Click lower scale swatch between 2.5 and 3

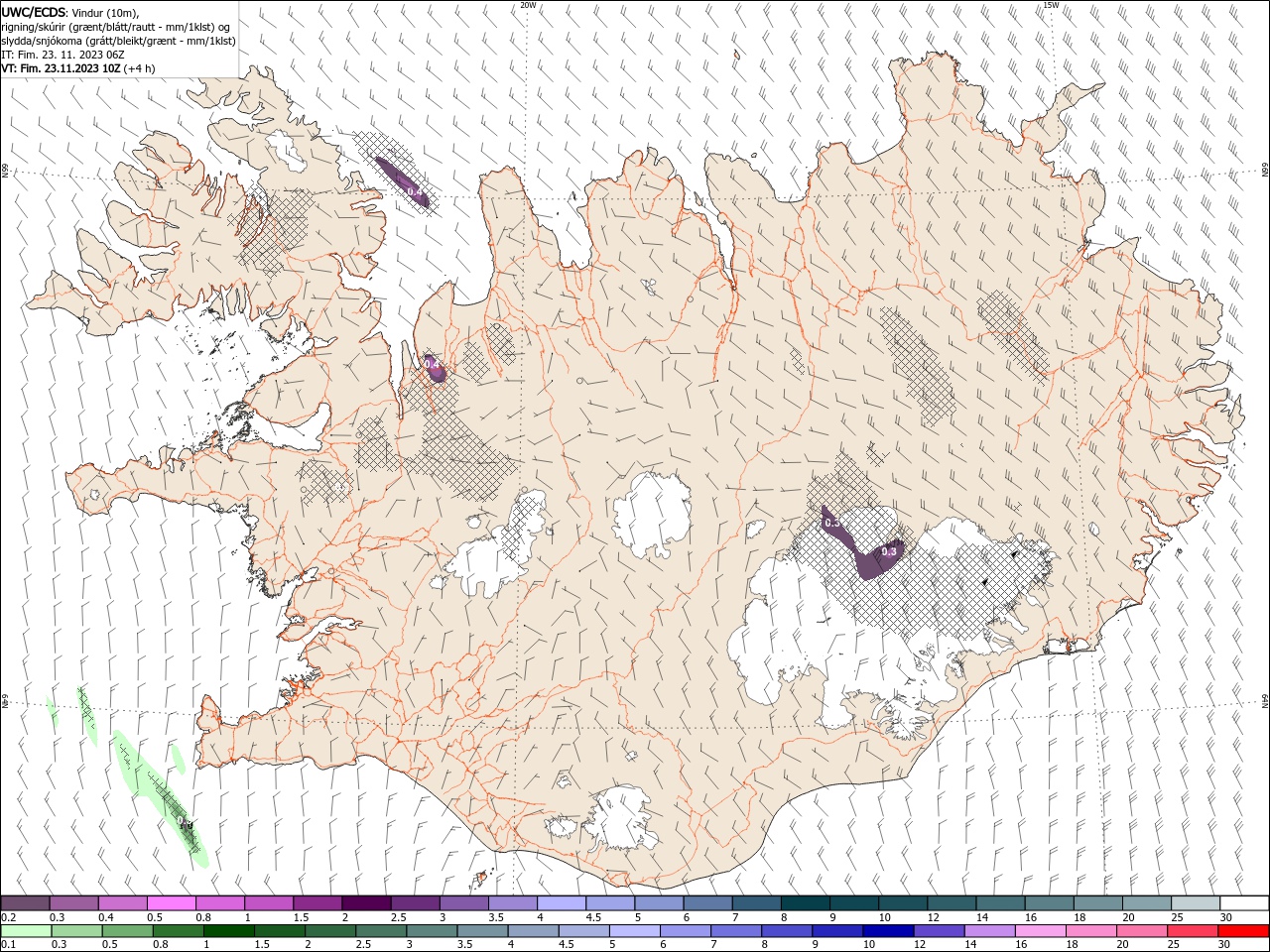pyautogui.click(x=381, y=931)
